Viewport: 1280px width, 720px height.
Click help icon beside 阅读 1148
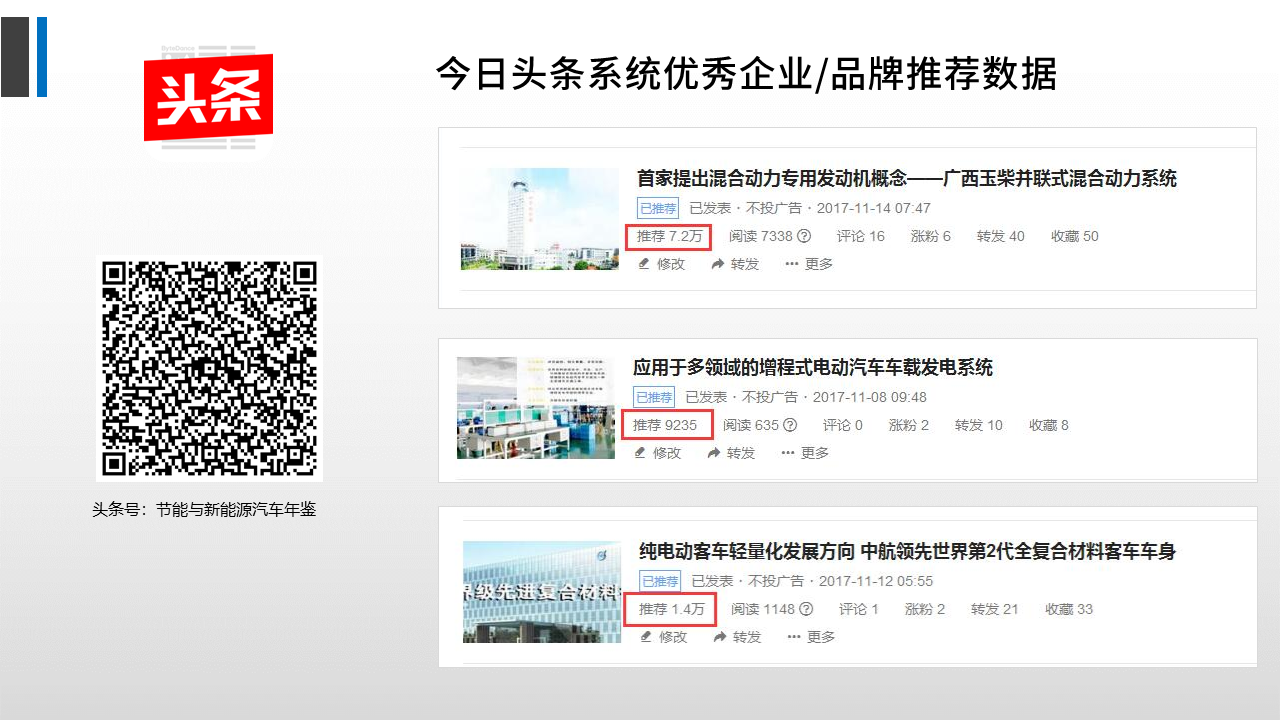click(806, 609)
